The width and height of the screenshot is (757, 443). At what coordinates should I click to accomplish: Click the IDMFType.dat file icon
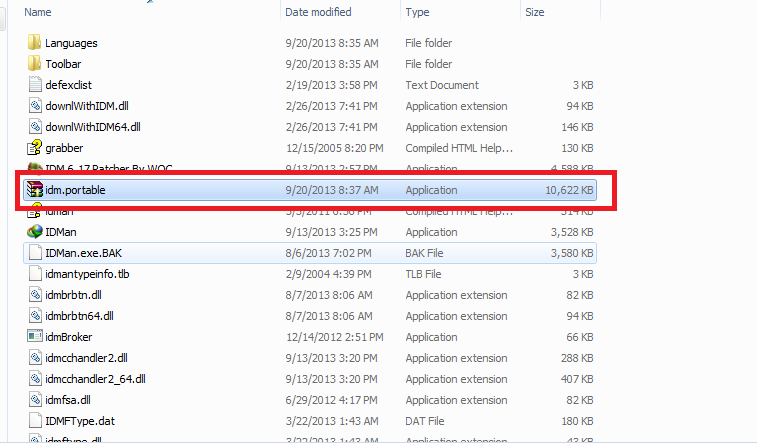click(x=35, y=421)
